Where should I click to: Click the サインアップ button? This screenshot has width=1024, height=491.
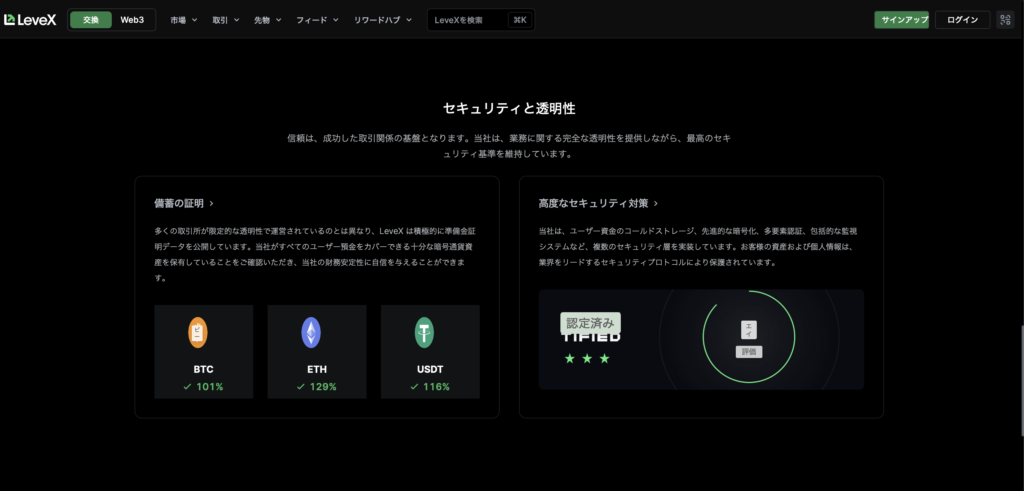[x=901, y=20]
